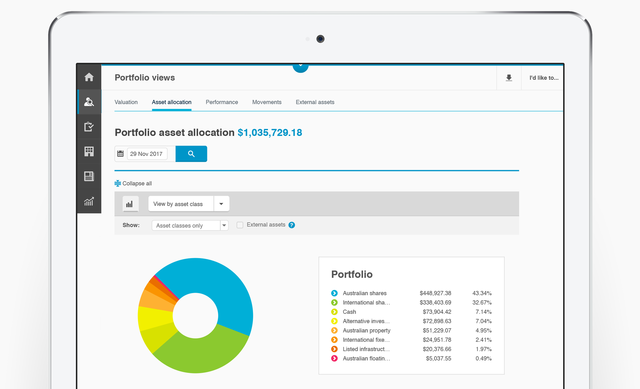The width and height of the screenshot is (640, 389).
Task: Toggle the bar chart view icon
Action: click(130, 204)
